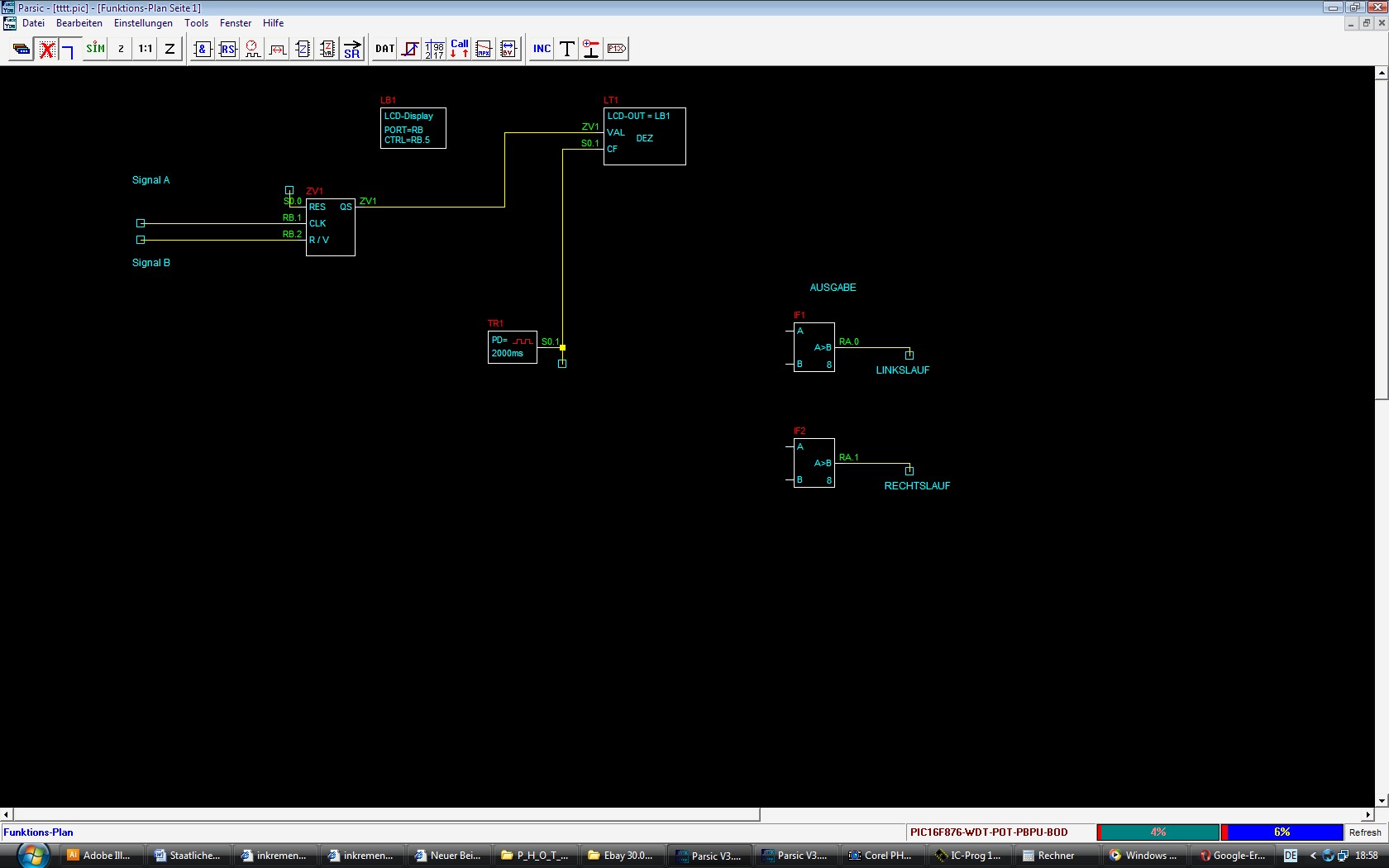Open the Windows Start button

tap(31, 855)
